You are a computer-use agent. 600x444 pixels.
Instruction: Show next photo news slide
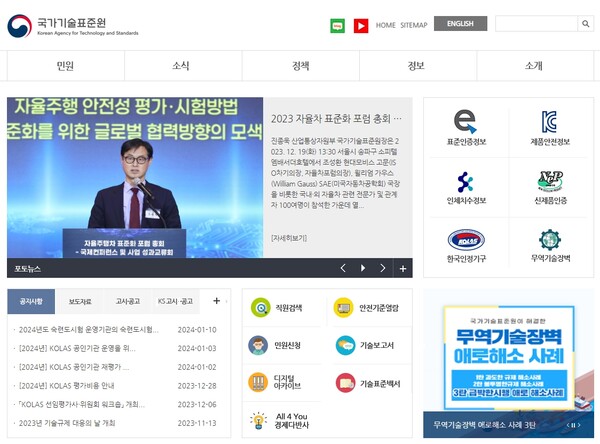pos(383,268)
